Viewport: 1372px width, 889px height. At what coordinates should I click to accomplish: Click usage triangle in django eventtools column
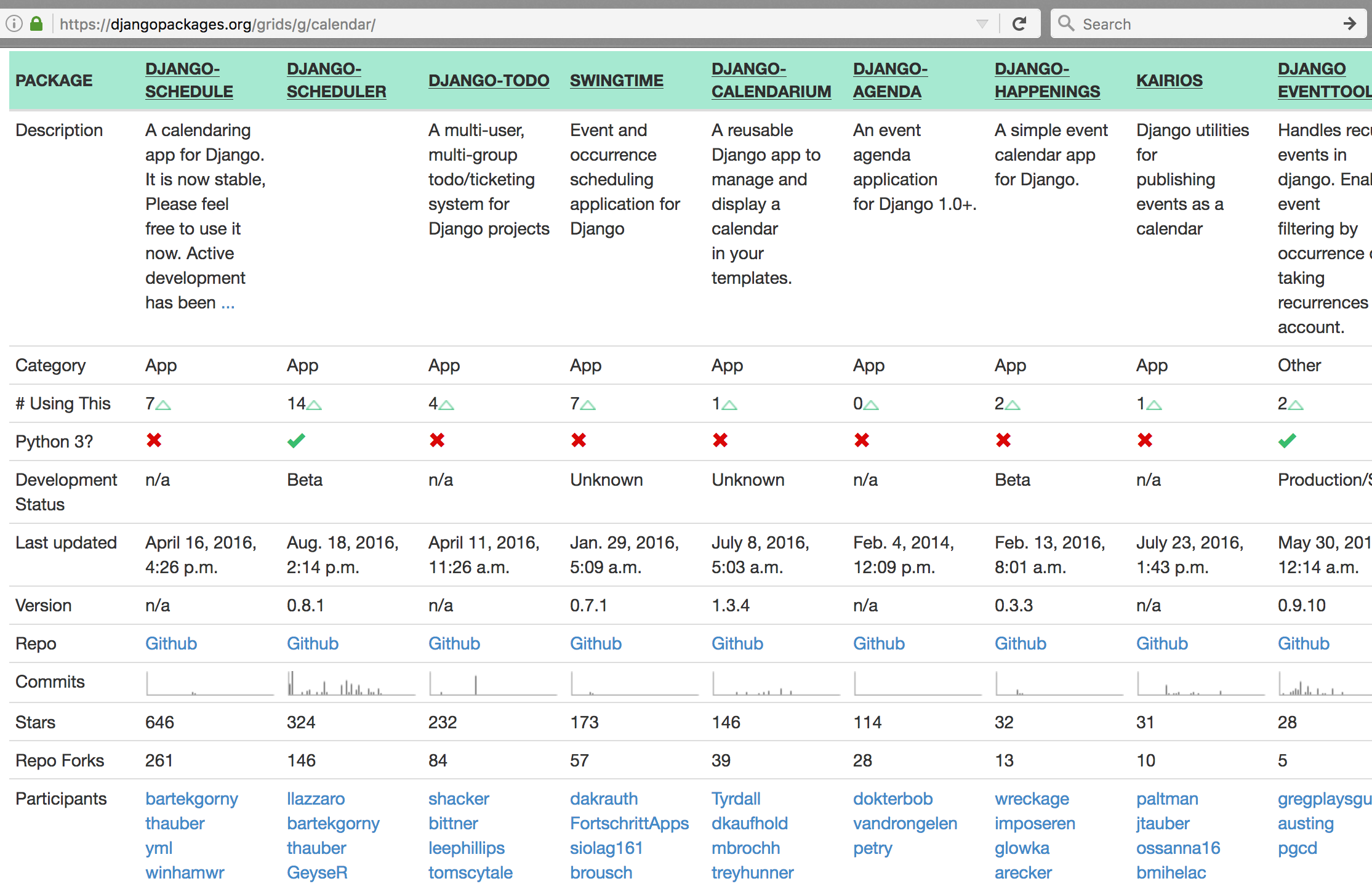(1296, 405)
